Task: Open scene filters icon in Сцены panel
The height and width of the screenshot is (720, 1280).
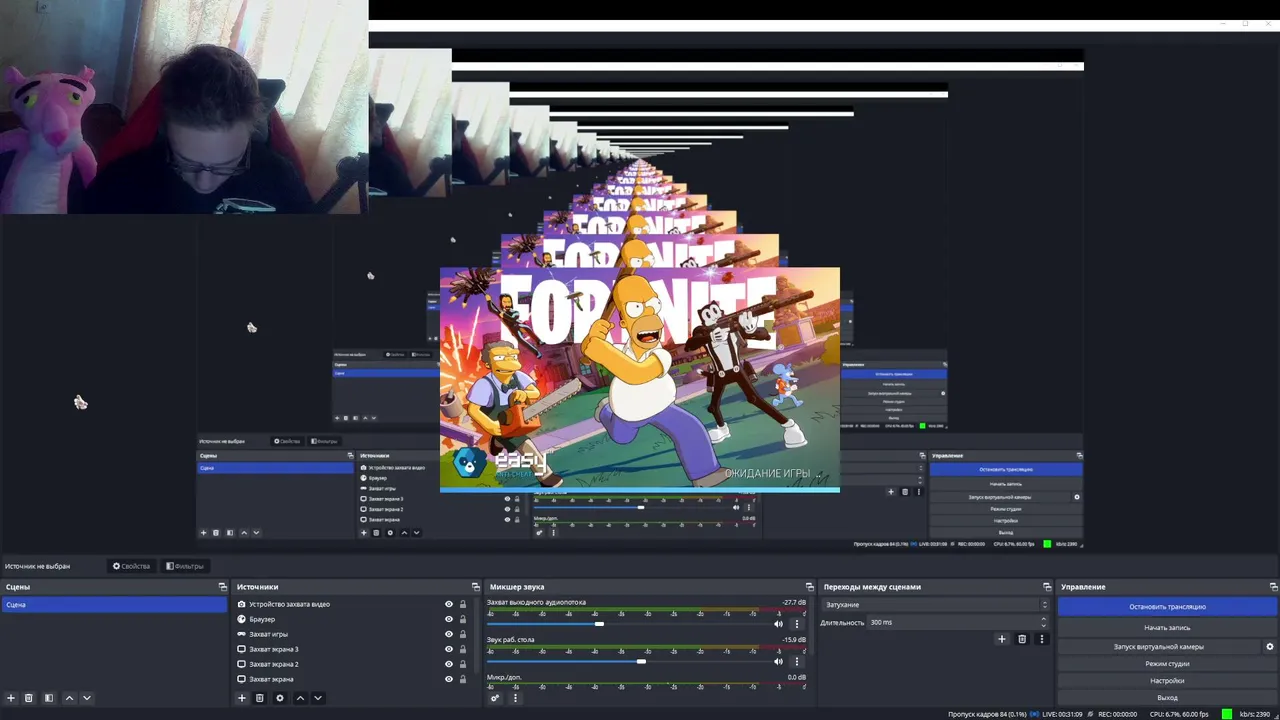Action: tap(48, 698)
